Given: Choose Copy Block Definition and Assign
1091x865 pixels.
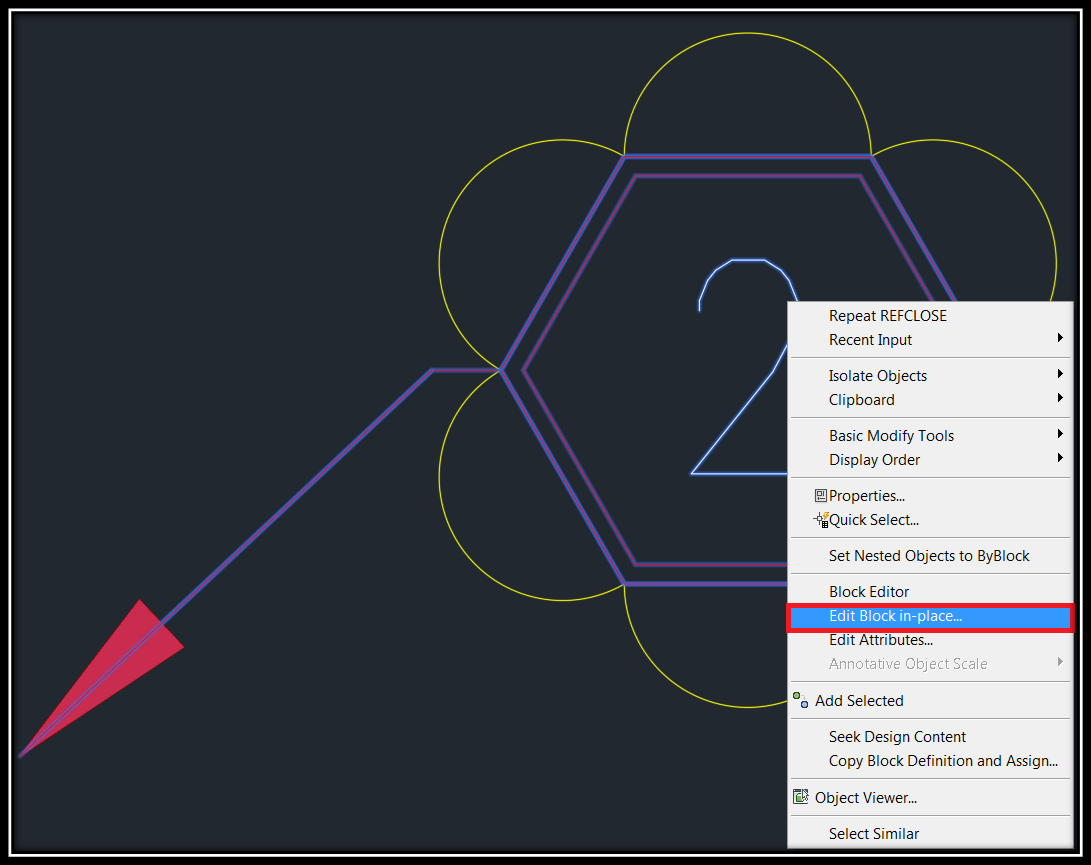Looking at the screenshot, I should (x=930, y=761).
